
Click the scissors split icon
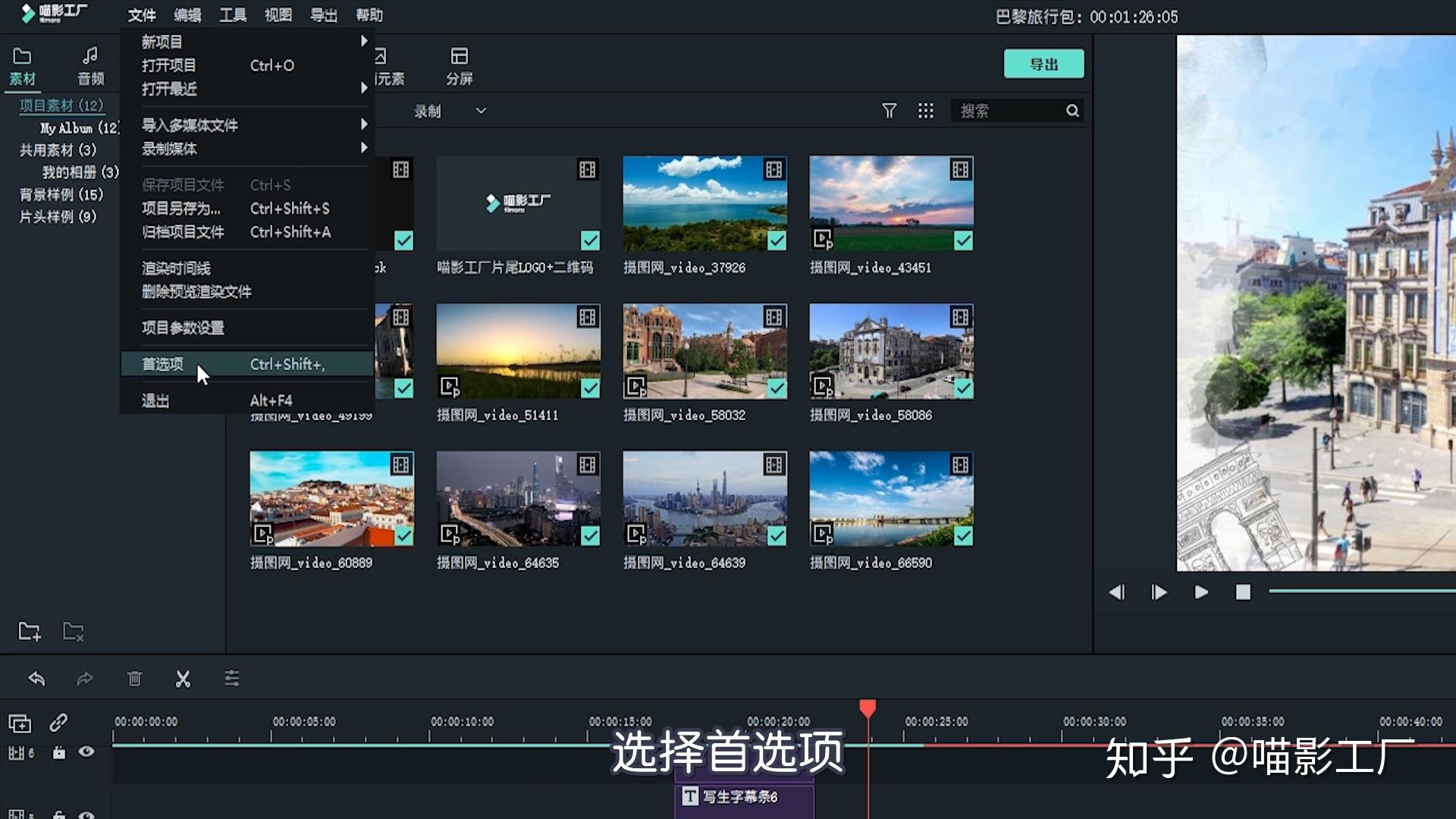click(183, 679)
